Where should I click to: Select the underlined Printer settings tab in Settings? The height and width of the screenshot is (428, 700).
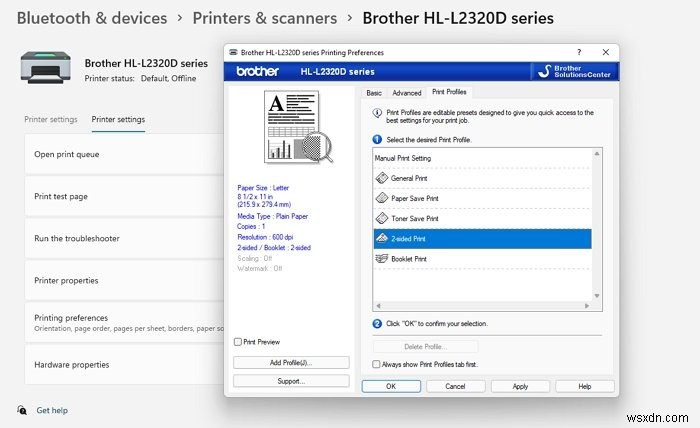(x=118, y=120)
